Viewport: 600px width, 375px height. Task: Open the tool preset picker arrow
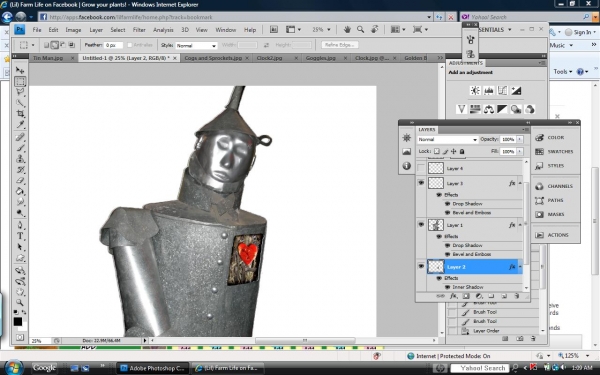(x=33, y=45)
